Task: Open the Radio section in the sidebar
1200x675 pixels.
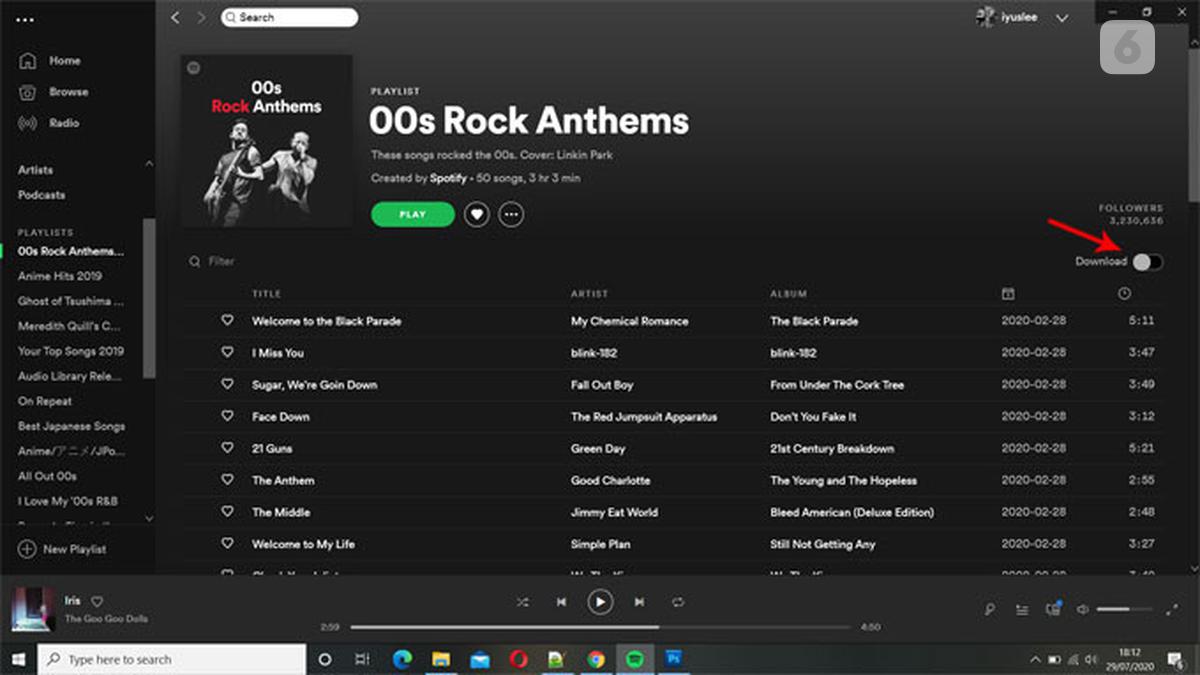Action: [x=65, y=123]
